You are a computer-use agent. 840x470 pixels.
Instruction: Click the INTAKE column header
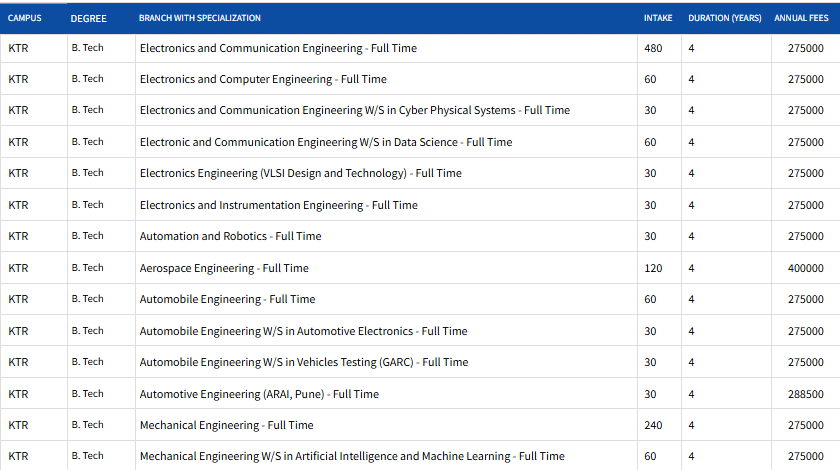(x=657, y=18)
